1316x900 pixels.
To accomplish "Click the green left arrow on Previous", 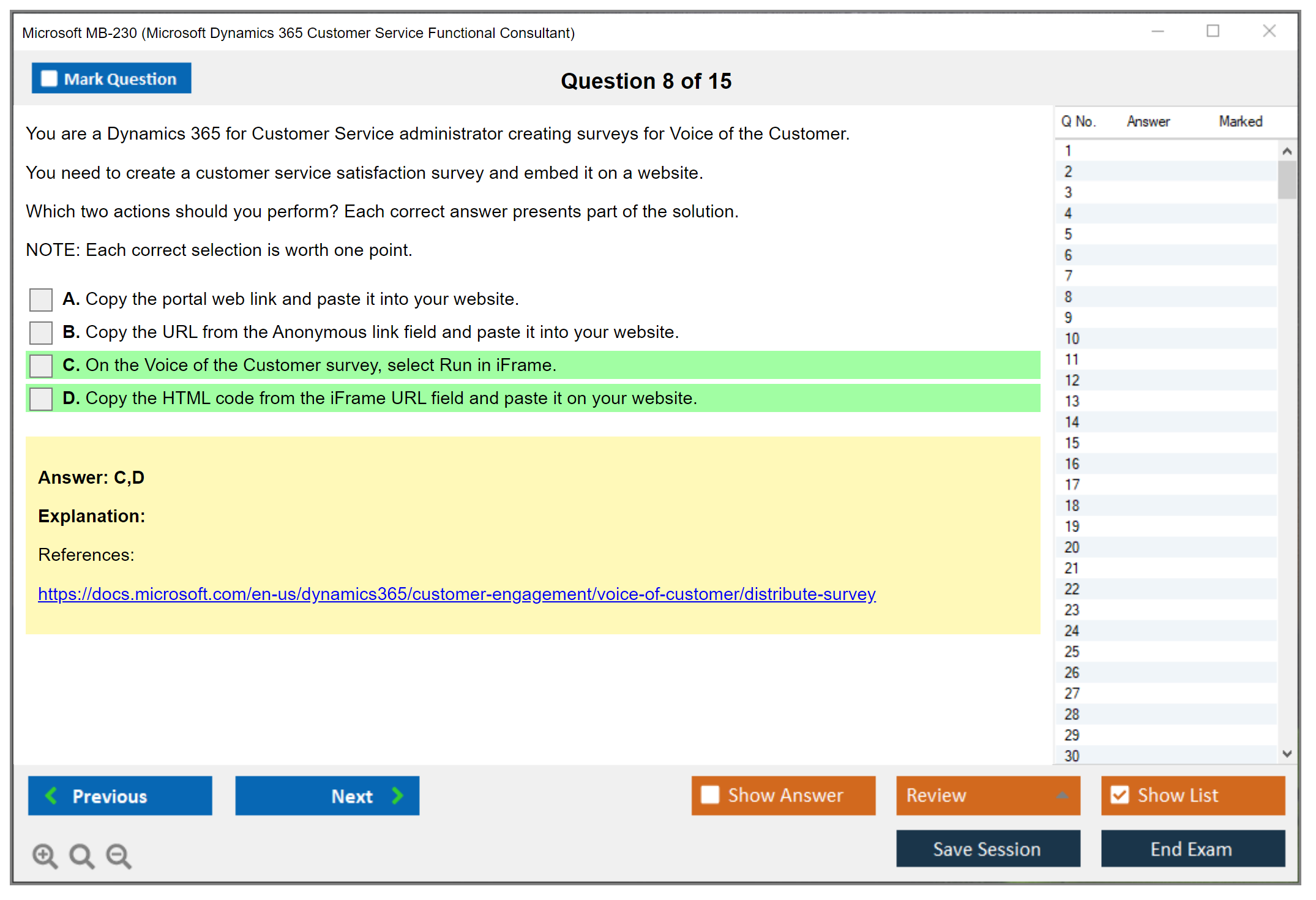I will [51, 795].
